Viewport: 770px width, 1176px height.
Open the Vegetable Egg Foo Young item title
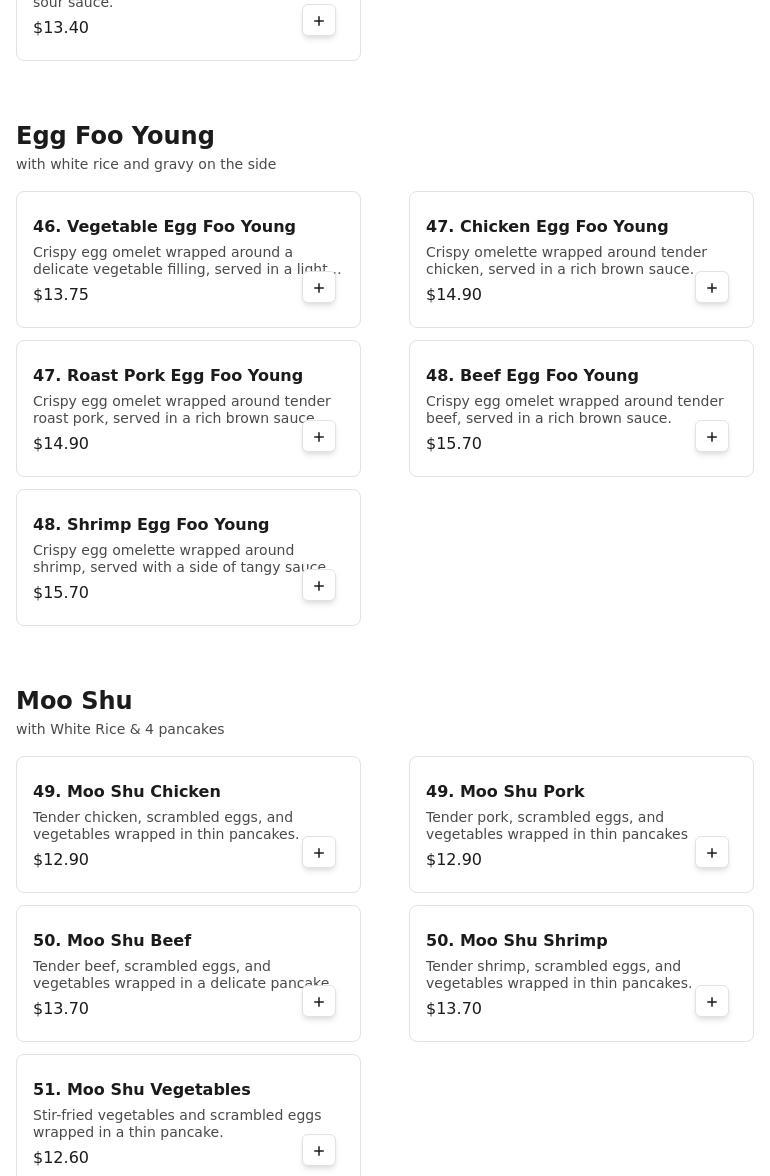(164, 227)
